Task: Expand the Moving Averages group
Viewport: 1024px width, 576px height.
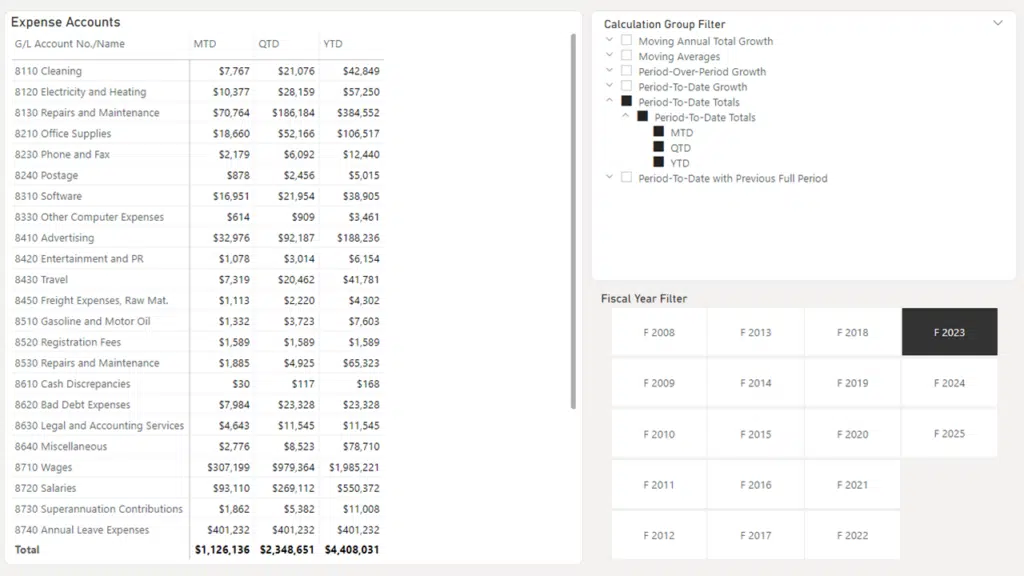Action: pos(610,56)
